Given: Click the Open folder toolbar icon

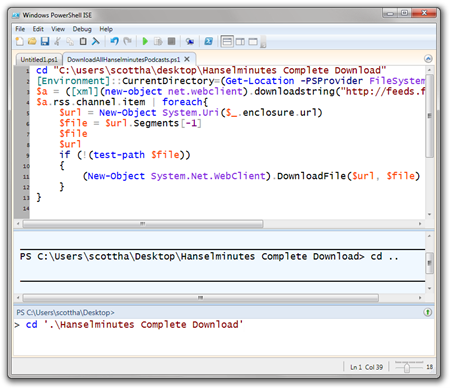Looking at the screenshot, I should point(32,41).
